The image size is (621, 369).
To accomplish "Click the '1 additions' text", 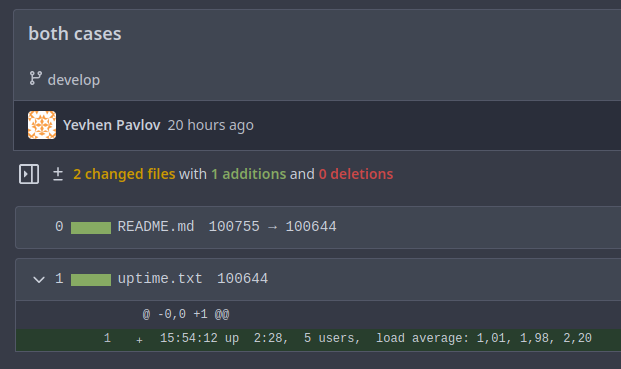I will (x=248, y=174).
